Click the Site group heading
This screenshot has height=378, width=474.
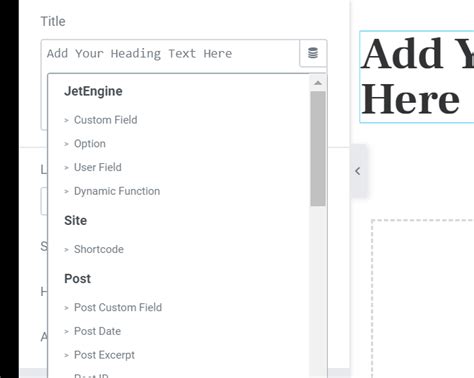point(76,220)
